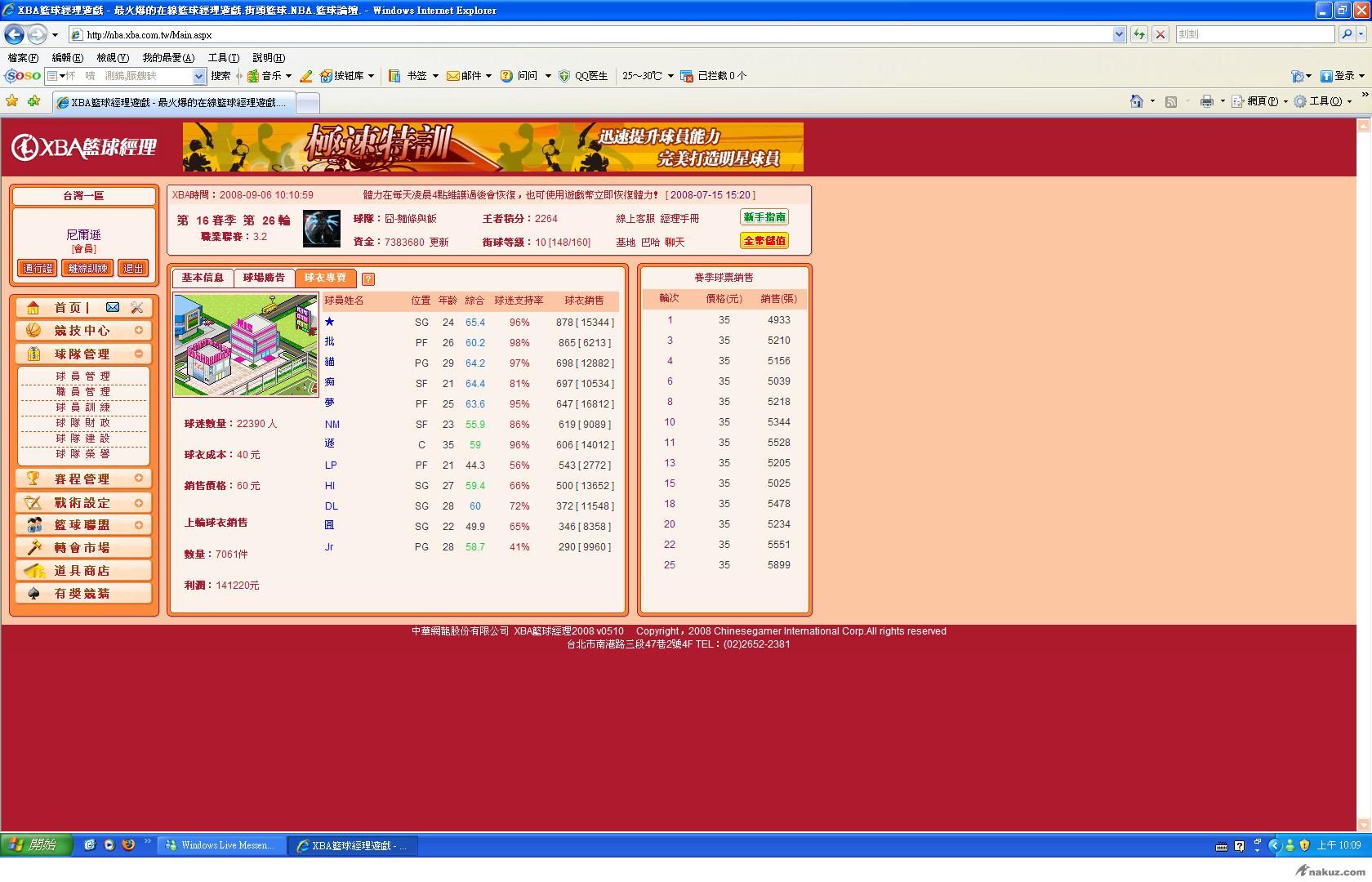Click the 已拦截 popup blocker icon

686,76
